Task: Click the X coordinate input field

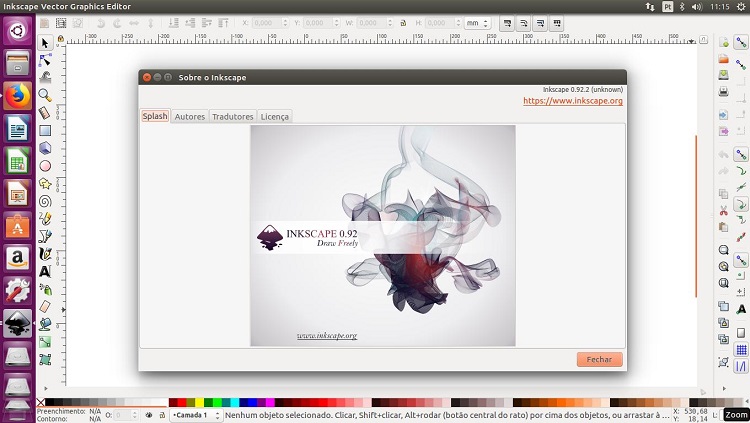Action: coord(266,23)
